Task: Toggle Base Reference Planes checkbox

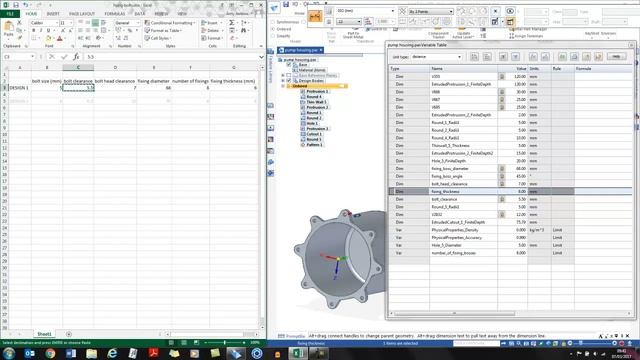Action: tap(289, 76)
